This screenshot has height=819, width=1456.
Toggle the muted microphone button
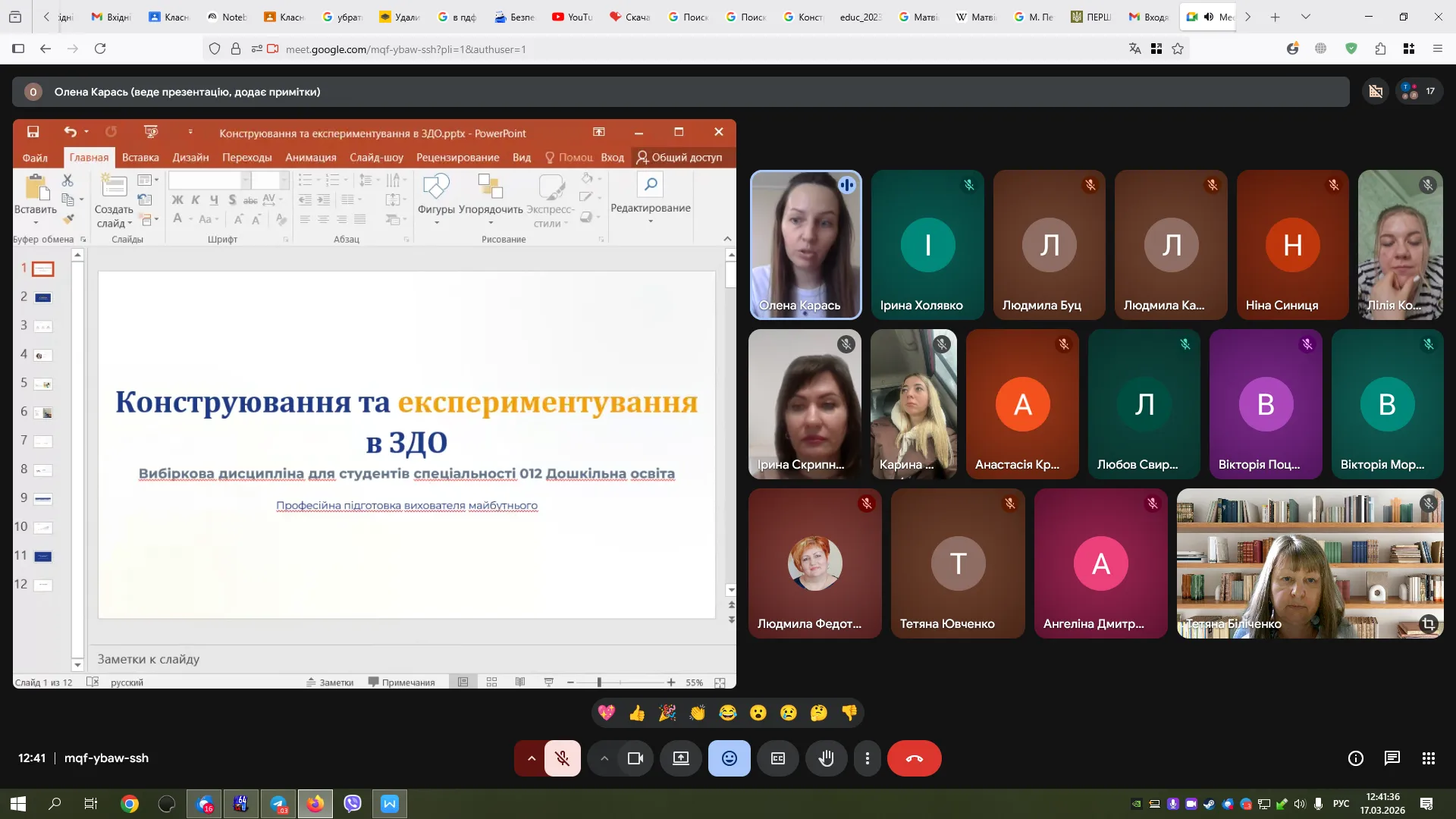(562, 758)
